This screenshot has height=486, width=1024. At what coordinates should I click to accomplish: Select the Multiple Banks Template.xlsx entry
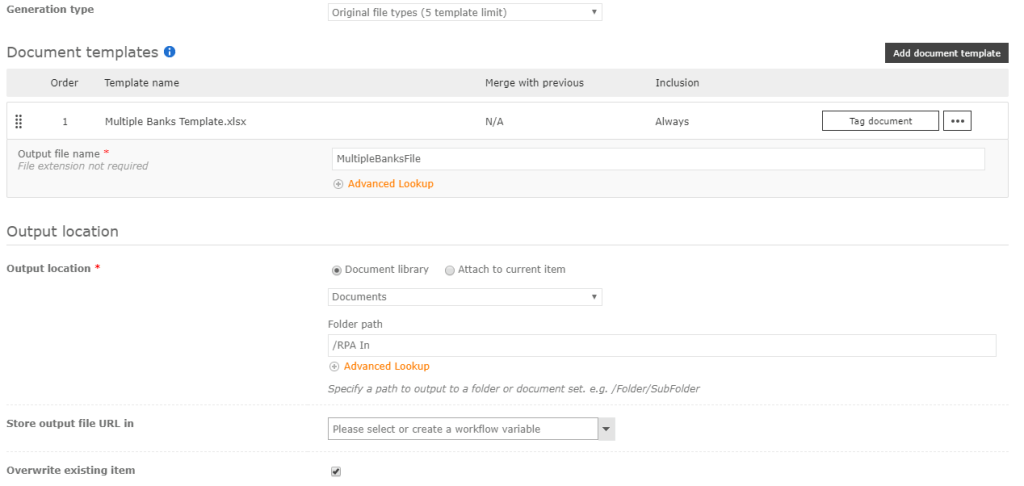[x=175, y=122]
